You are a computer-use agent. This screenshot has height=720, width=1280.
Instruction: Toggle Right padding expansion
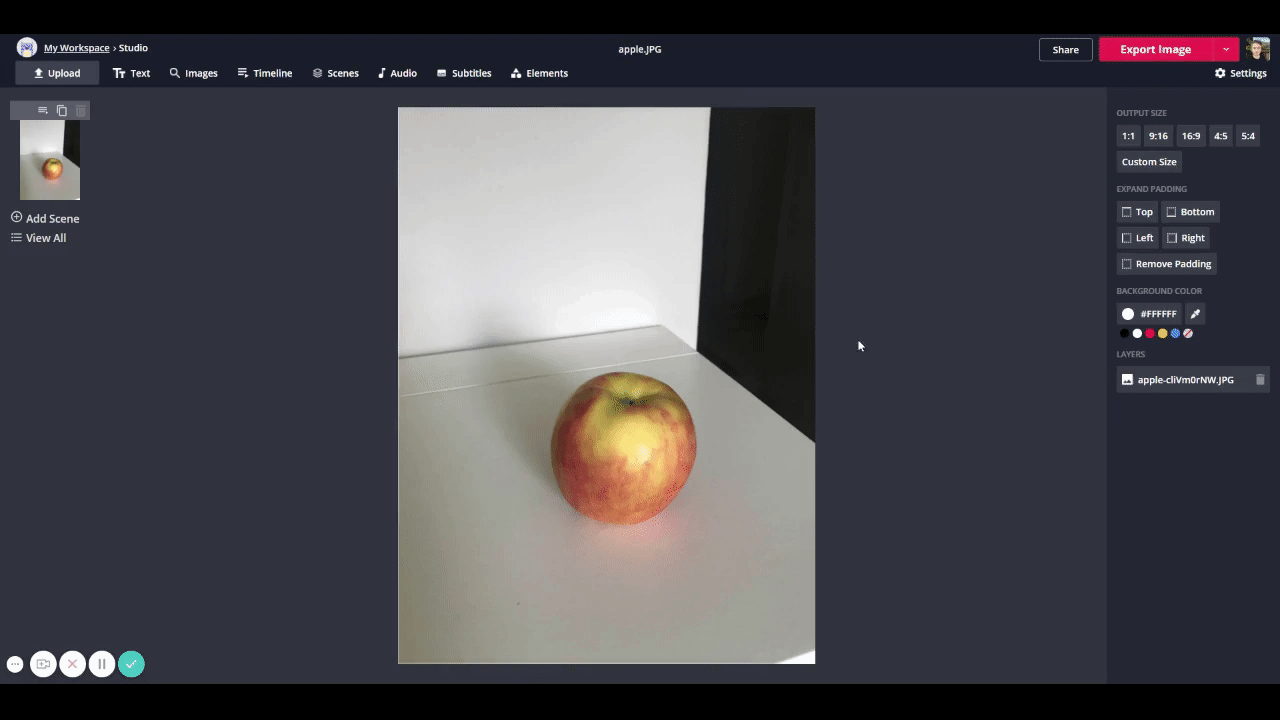point(1186,238)
